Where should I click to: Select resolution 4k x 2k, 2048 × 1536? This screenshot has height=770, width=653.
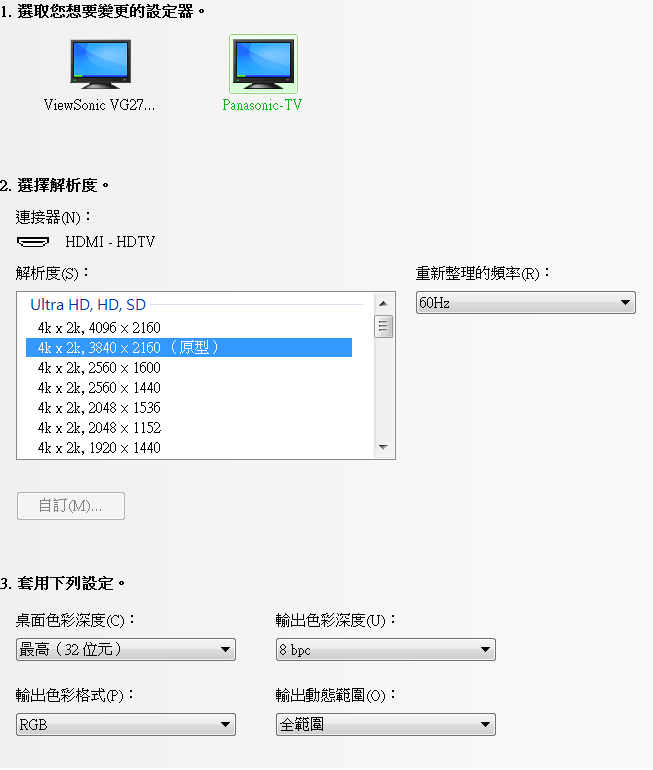pos(189,408)
